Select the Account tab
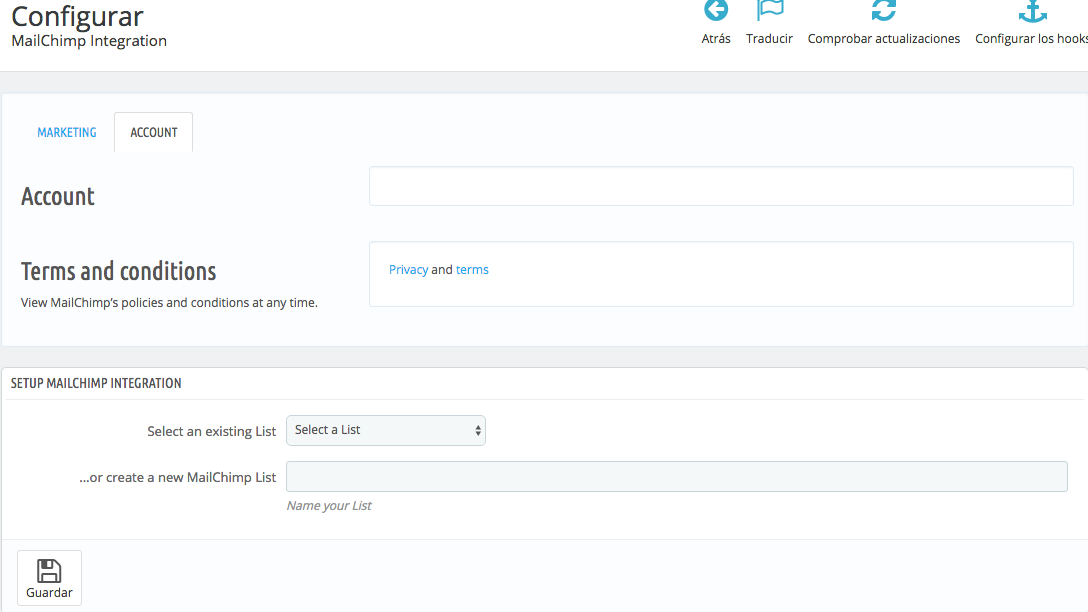 click(154, 133)
